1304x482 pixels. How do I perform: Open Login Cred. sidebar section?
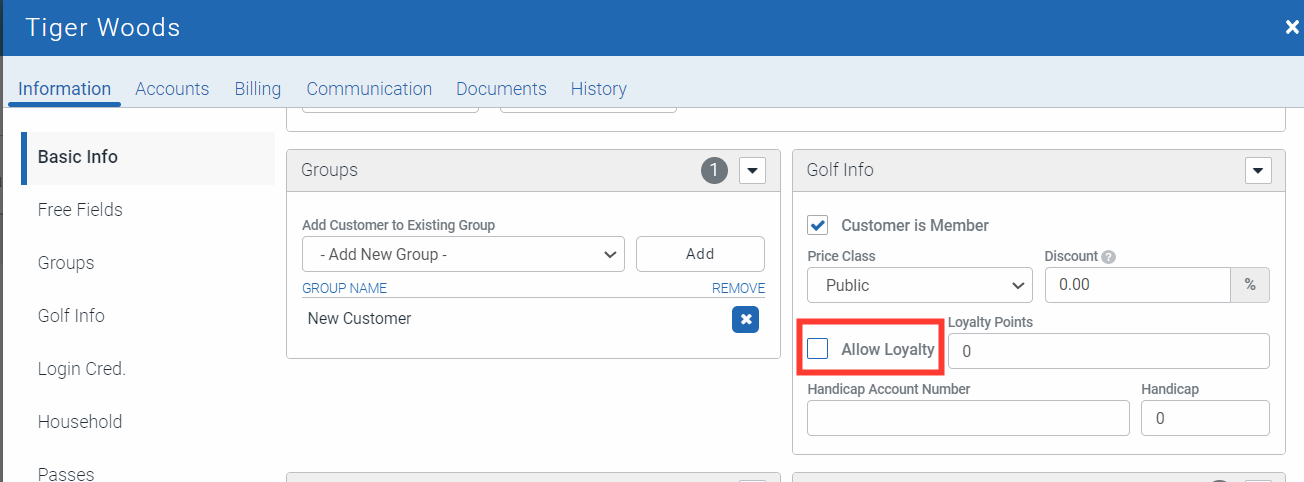(81, 368)
